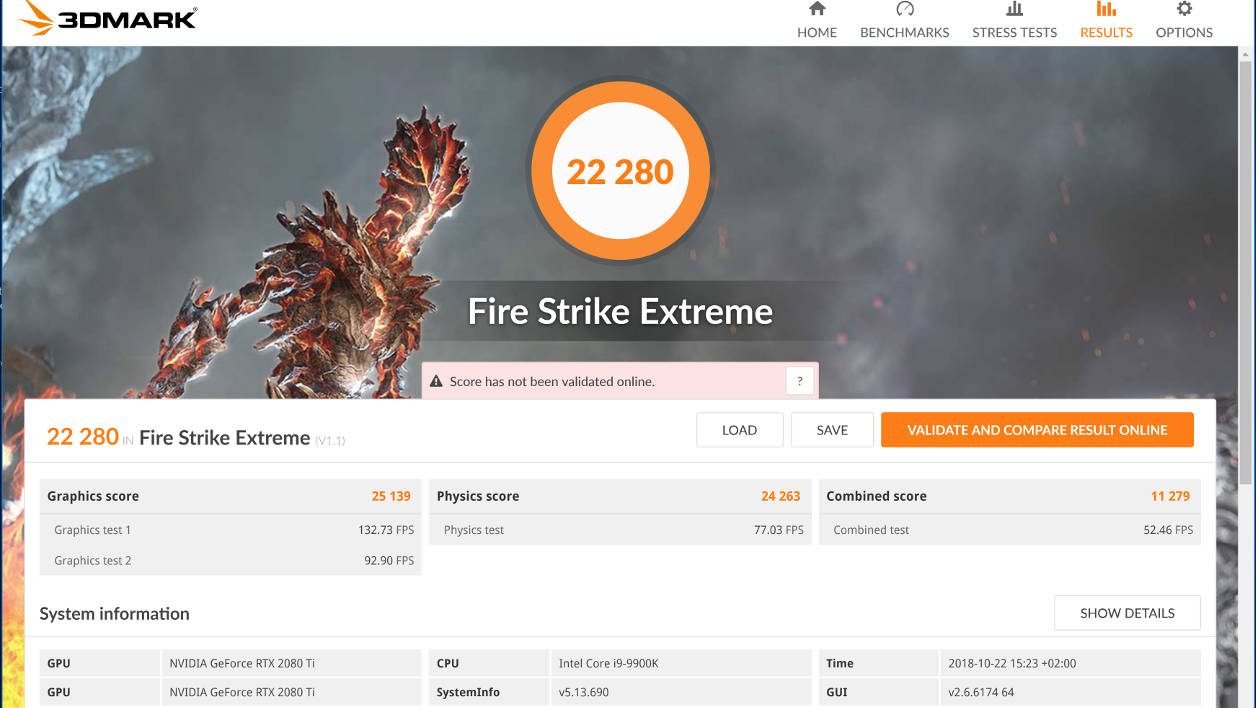Click the System information heading
Screen dimensions: 1256x708
pyautogui.click(x=114, y=614)
